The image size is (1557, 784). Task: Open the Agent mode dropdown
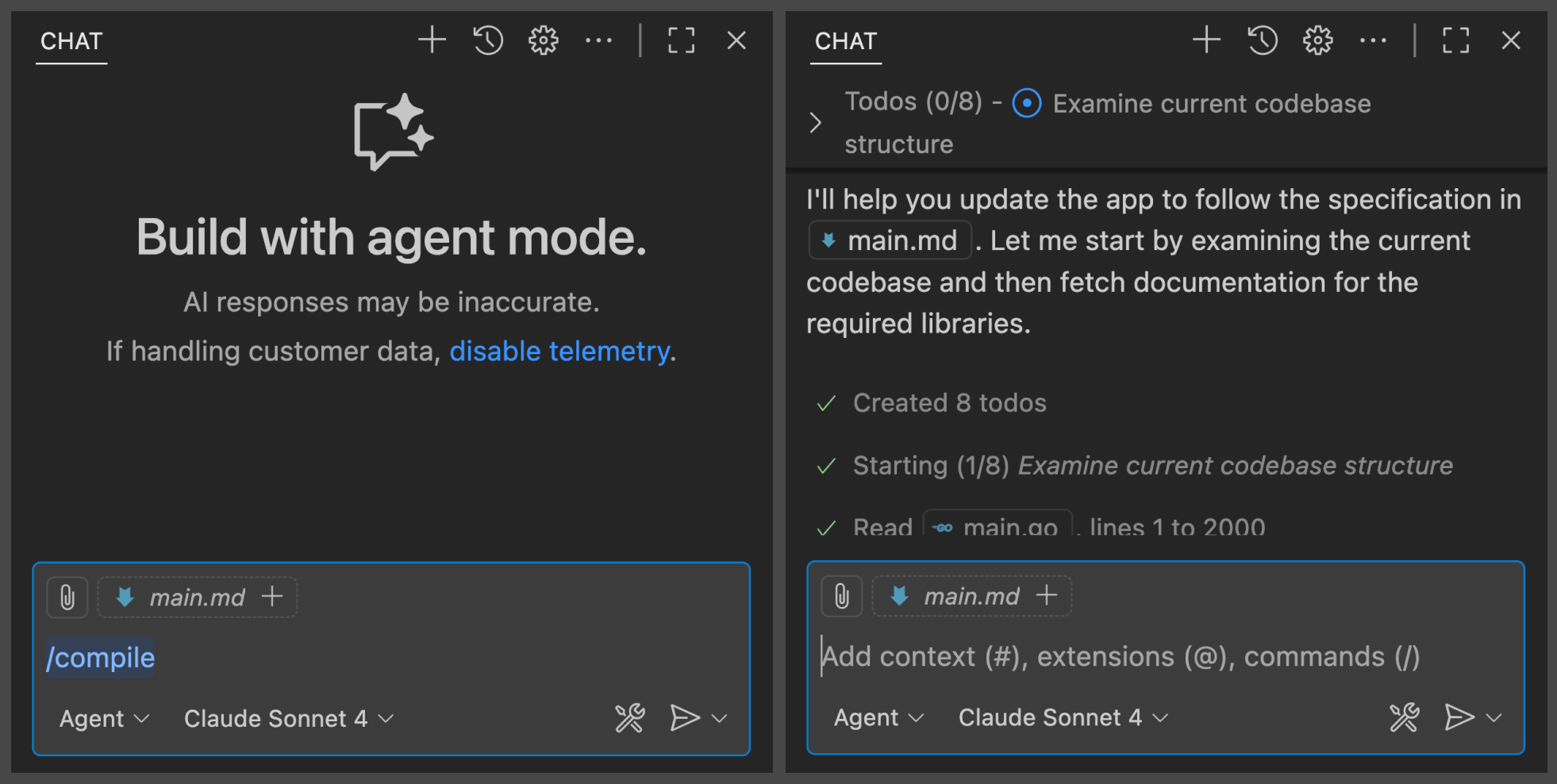(103, 718)
